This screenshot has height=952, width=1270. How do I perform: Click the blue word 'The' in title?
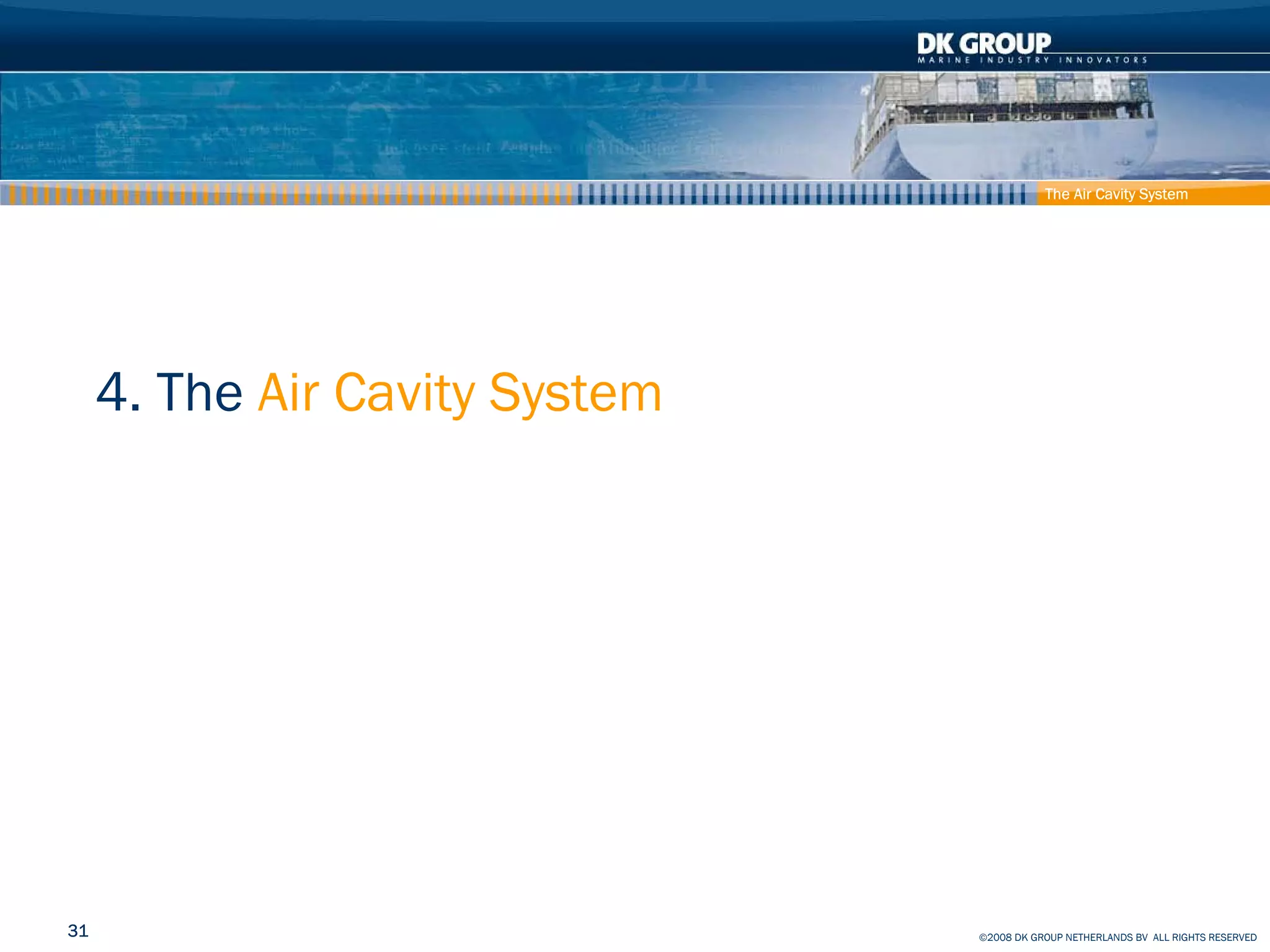point(199,392)
